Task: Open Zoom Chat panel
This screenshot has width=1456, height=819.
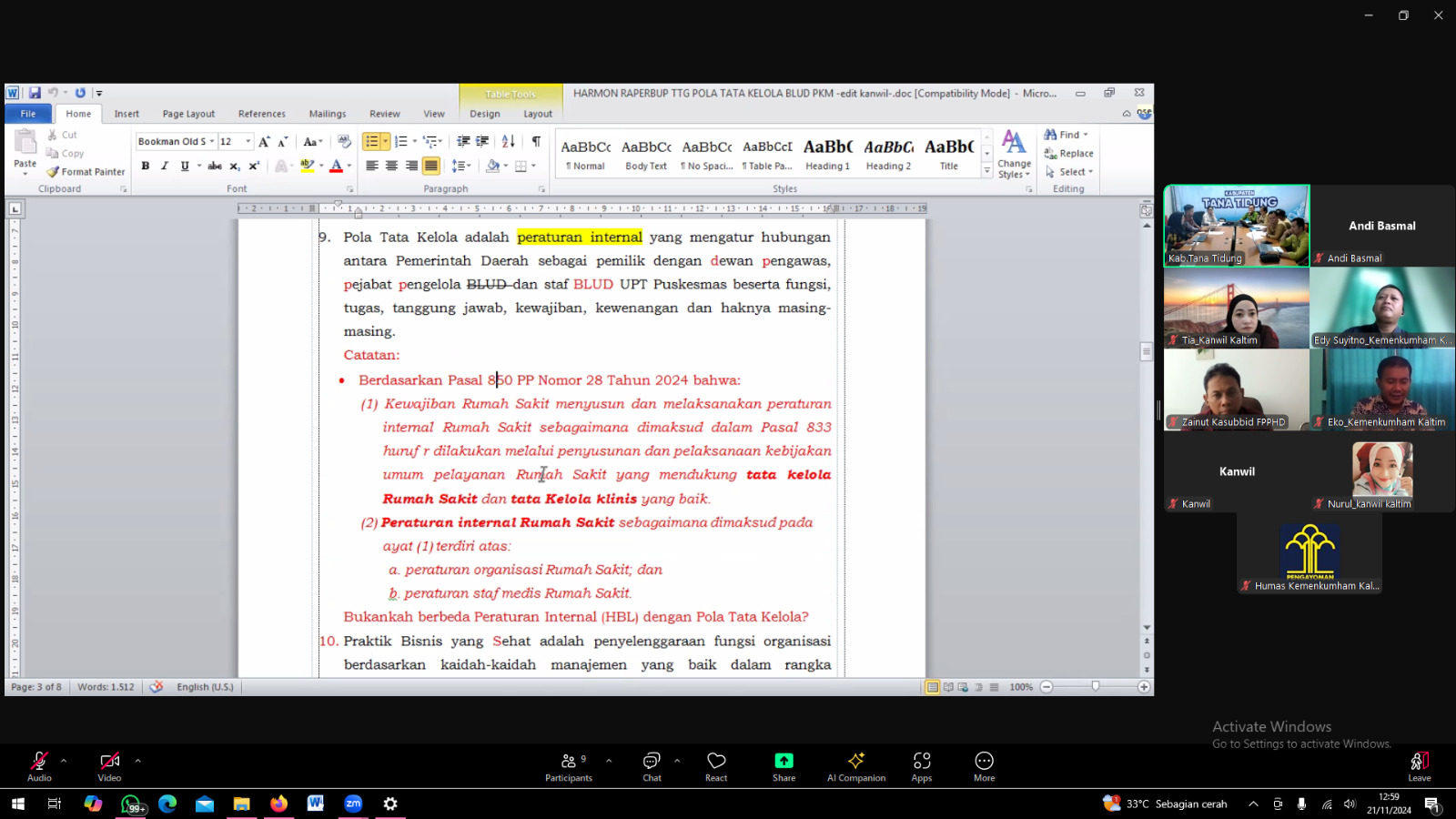Action: pos(652,765)
